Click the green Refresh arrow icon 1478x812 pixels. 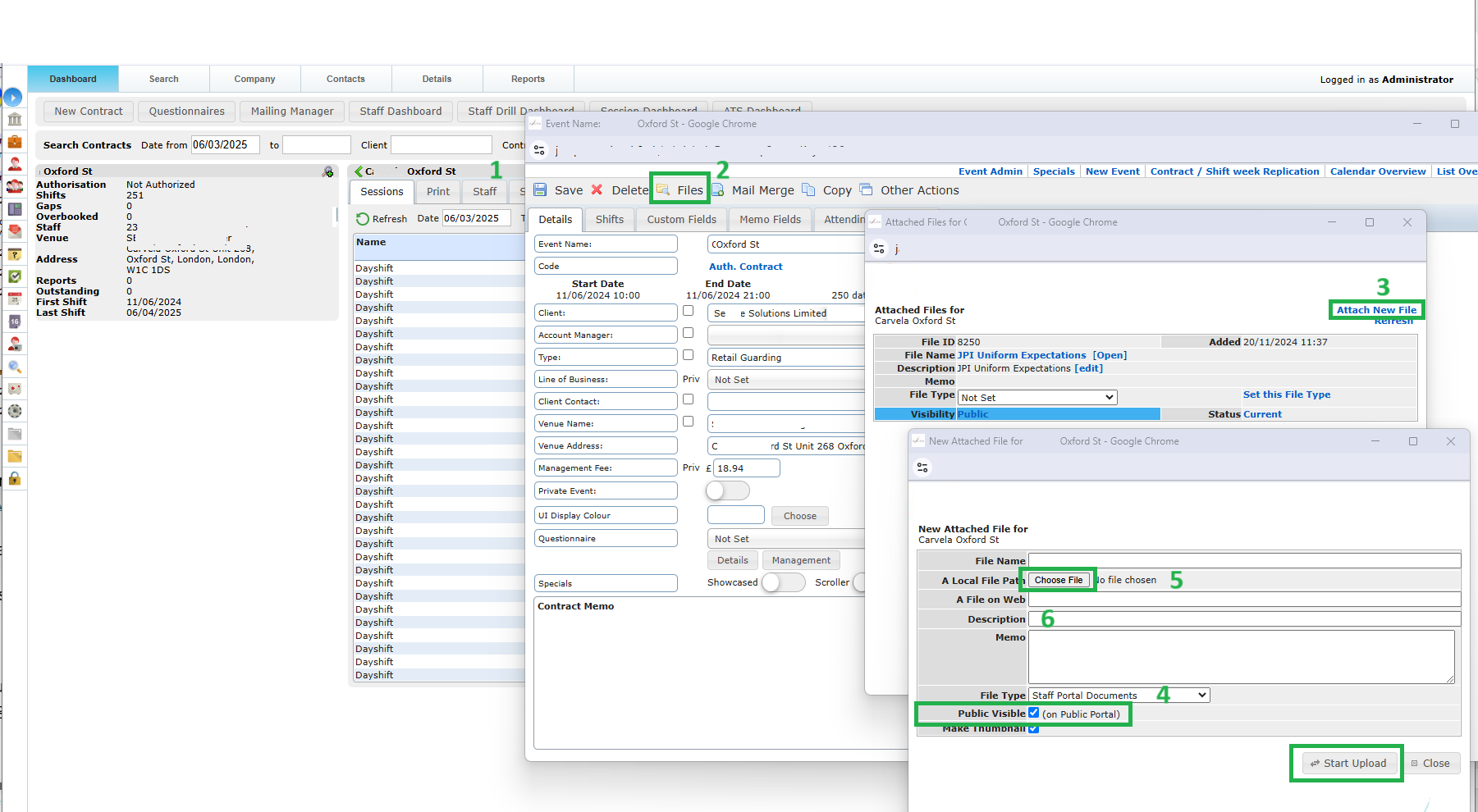[x=363, y=219]
